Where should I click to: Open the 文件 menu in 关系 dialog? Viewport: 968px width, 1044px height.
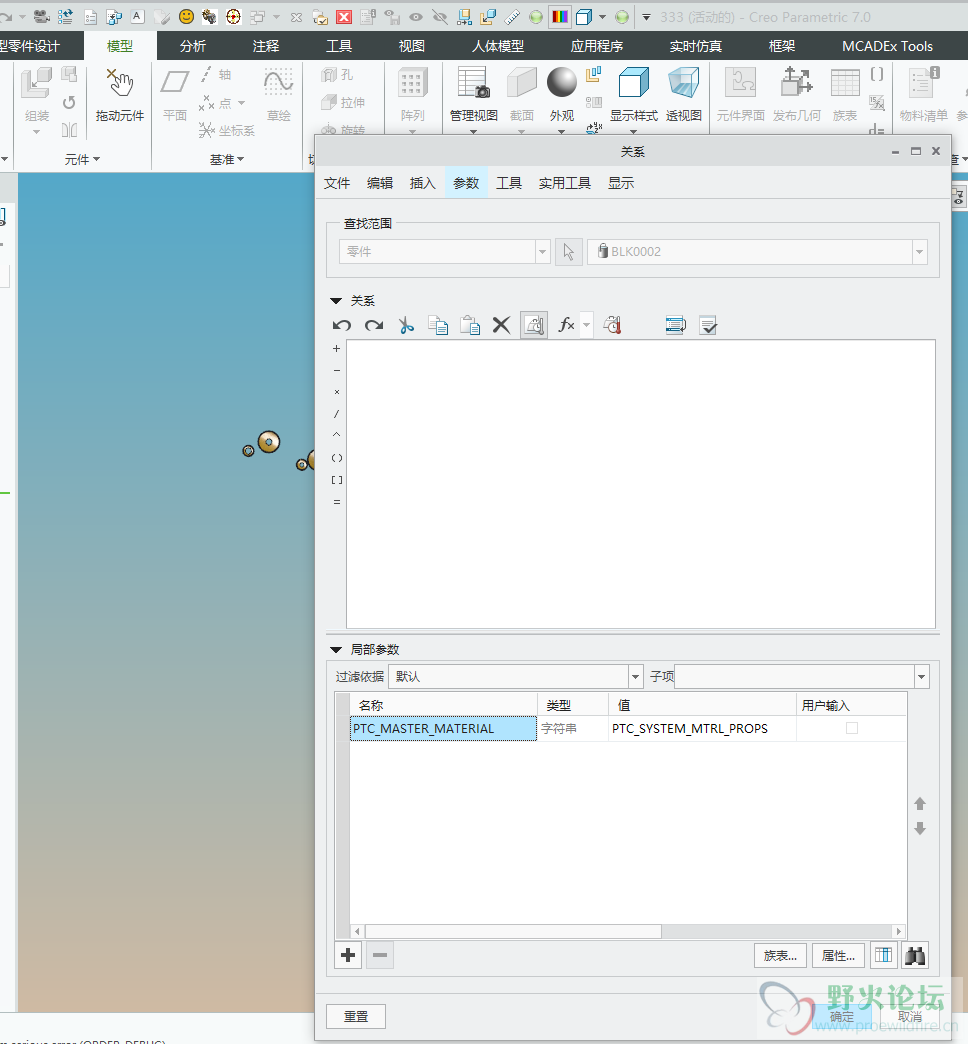pyautogui.click(x=337, y=183)
